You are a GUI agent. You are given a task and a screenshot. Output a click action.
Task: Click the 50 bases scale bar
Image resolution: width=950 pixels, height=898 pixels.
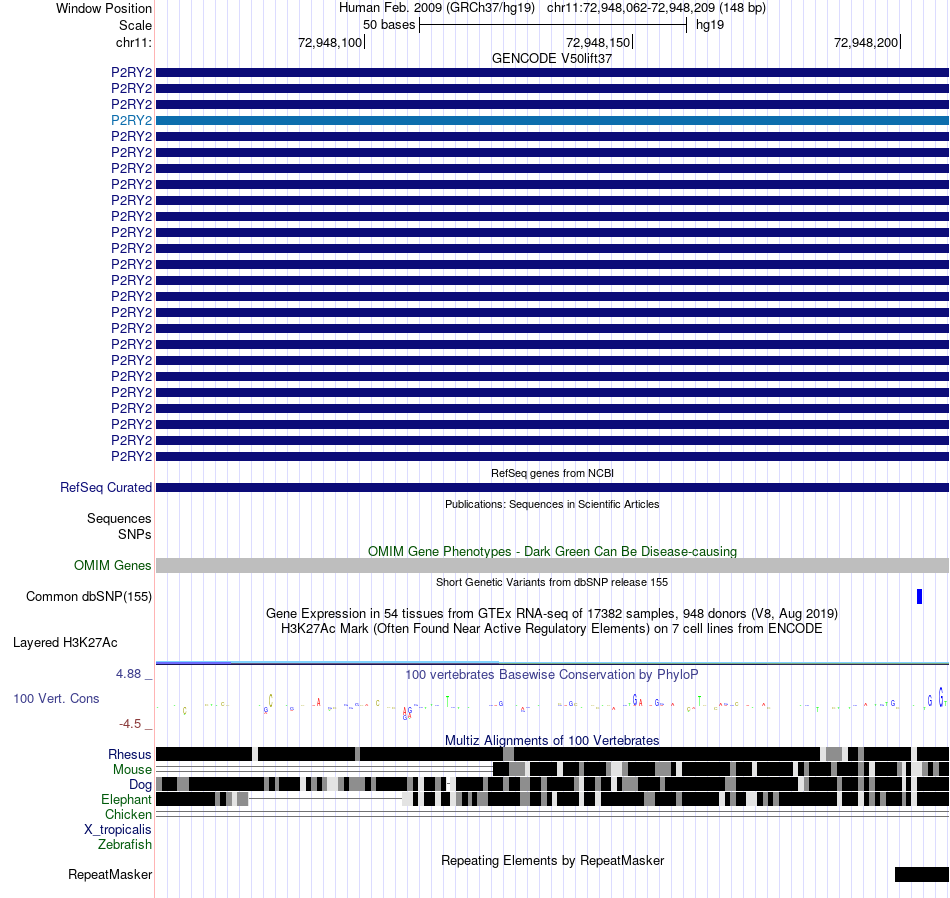553,25
